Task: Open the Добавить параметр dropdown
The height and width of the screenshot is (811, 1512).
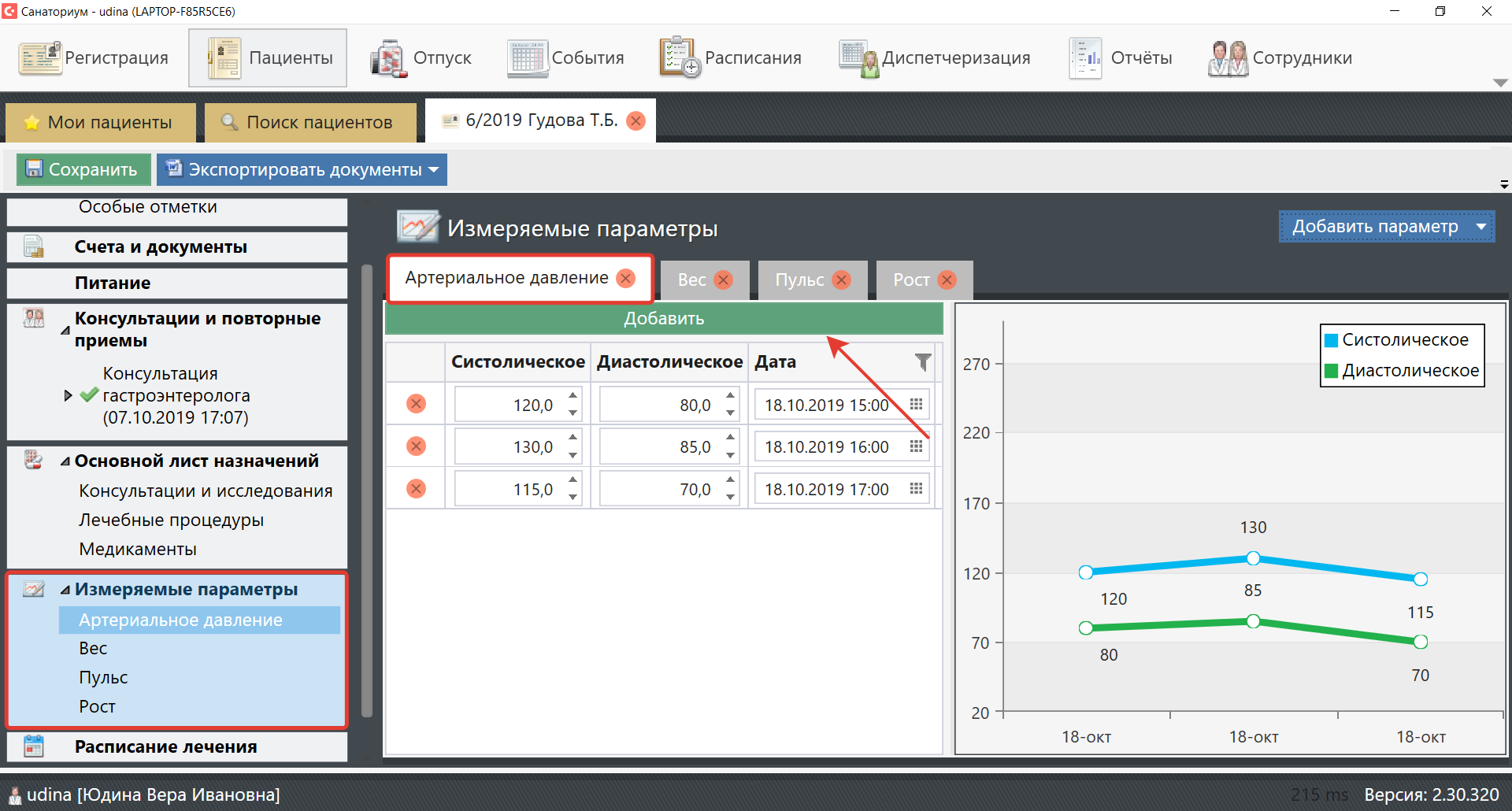Action: pos(1480,227)
